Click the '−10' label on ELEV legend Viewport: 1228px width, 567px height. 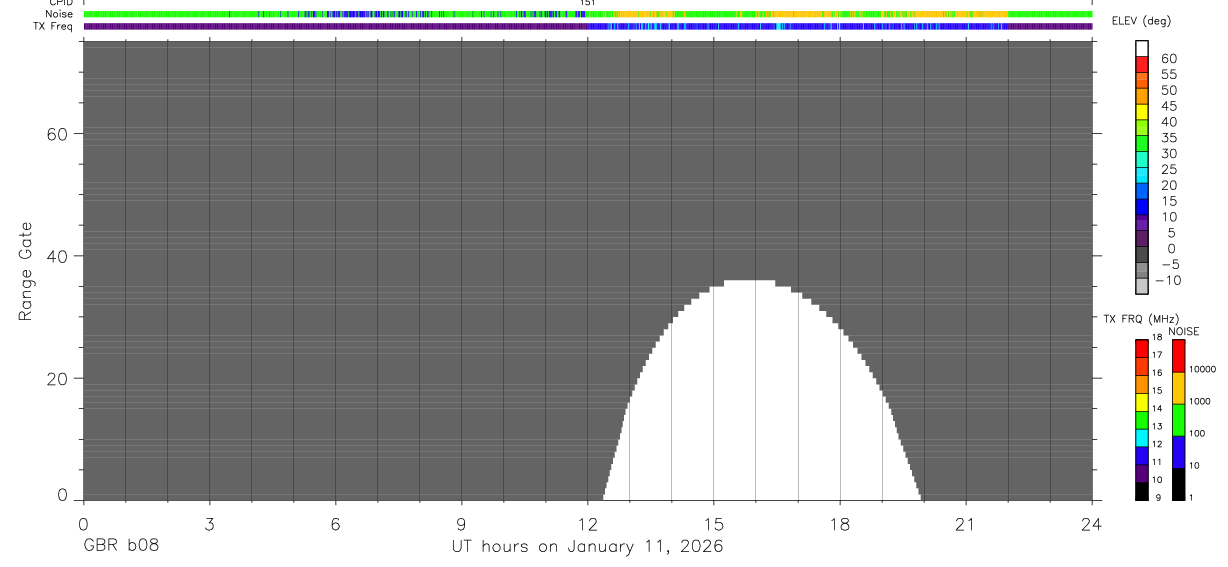[1166, 280]
